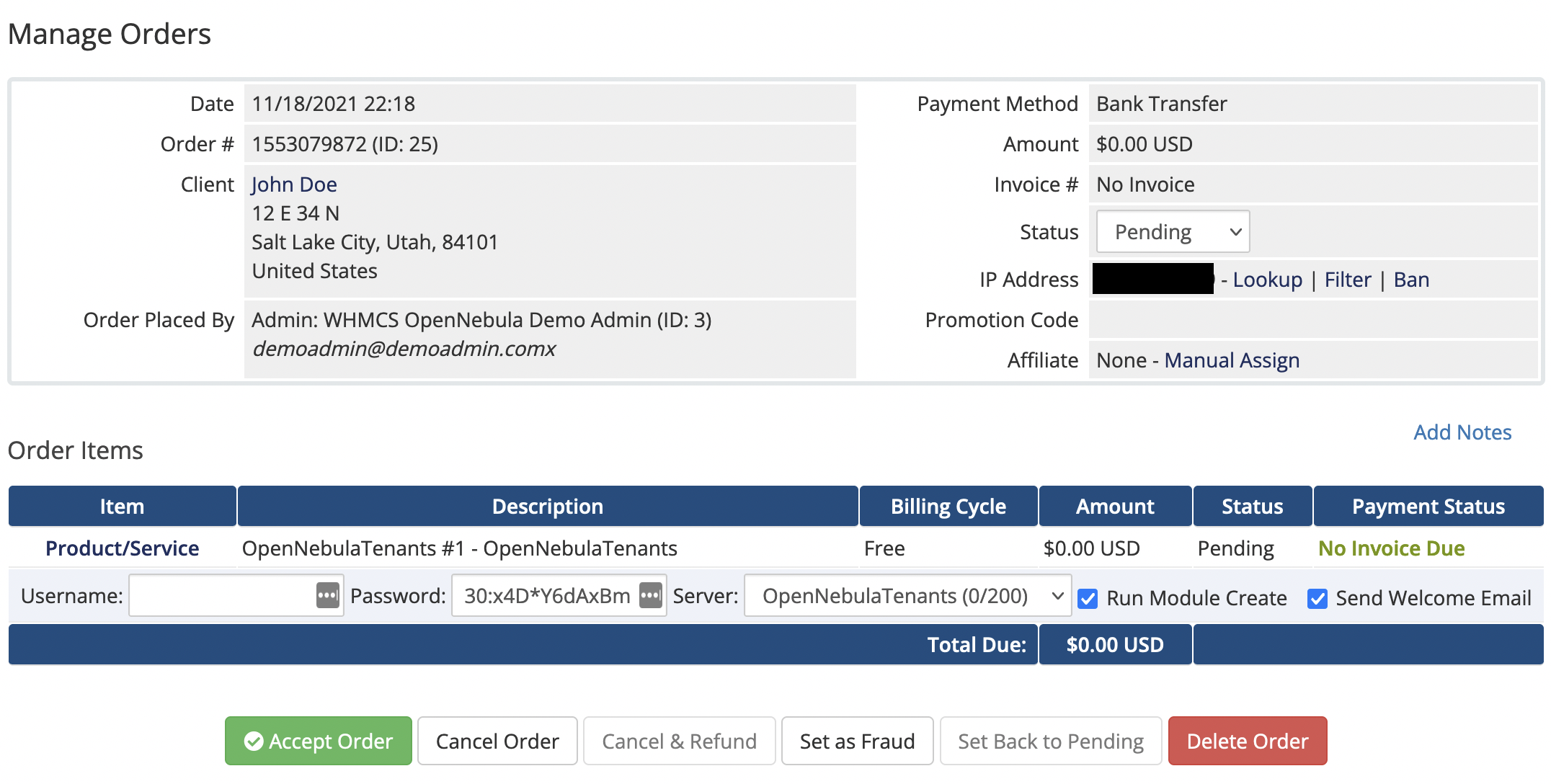Open the Product/Service item link
Viewport: 1551px width, 784px height.
(123, 548)
